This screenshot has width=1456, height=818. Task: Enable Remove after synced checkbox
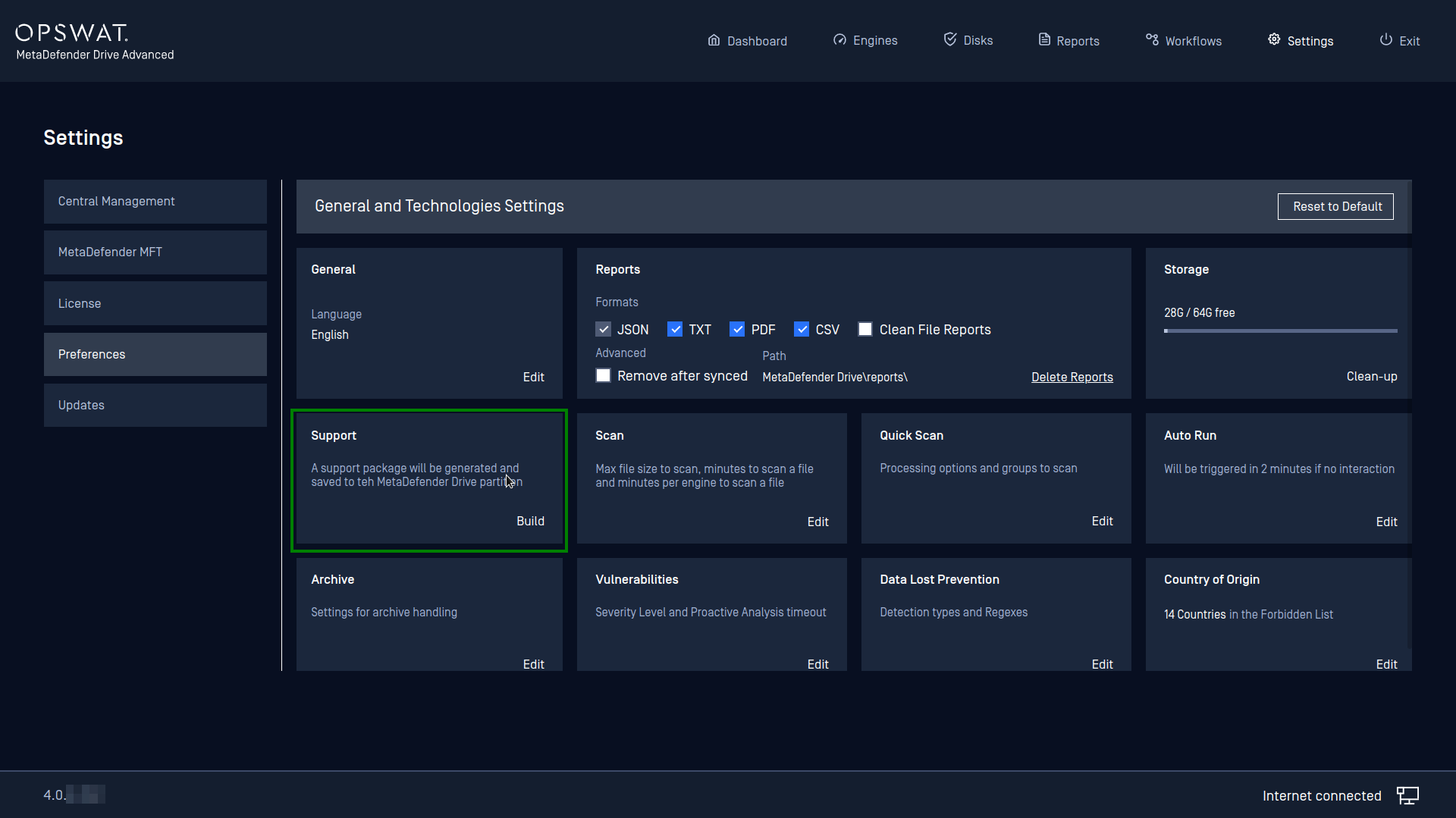[604, 375]
